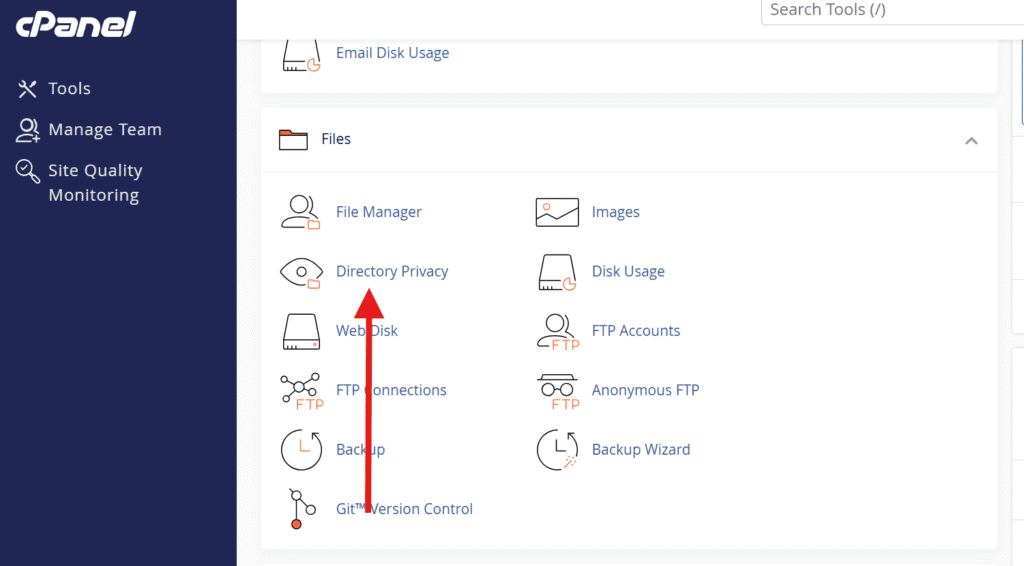Click the Directory Privacy eye icon
Viewport: 1024px width, 566px height.
coord(301,272)
